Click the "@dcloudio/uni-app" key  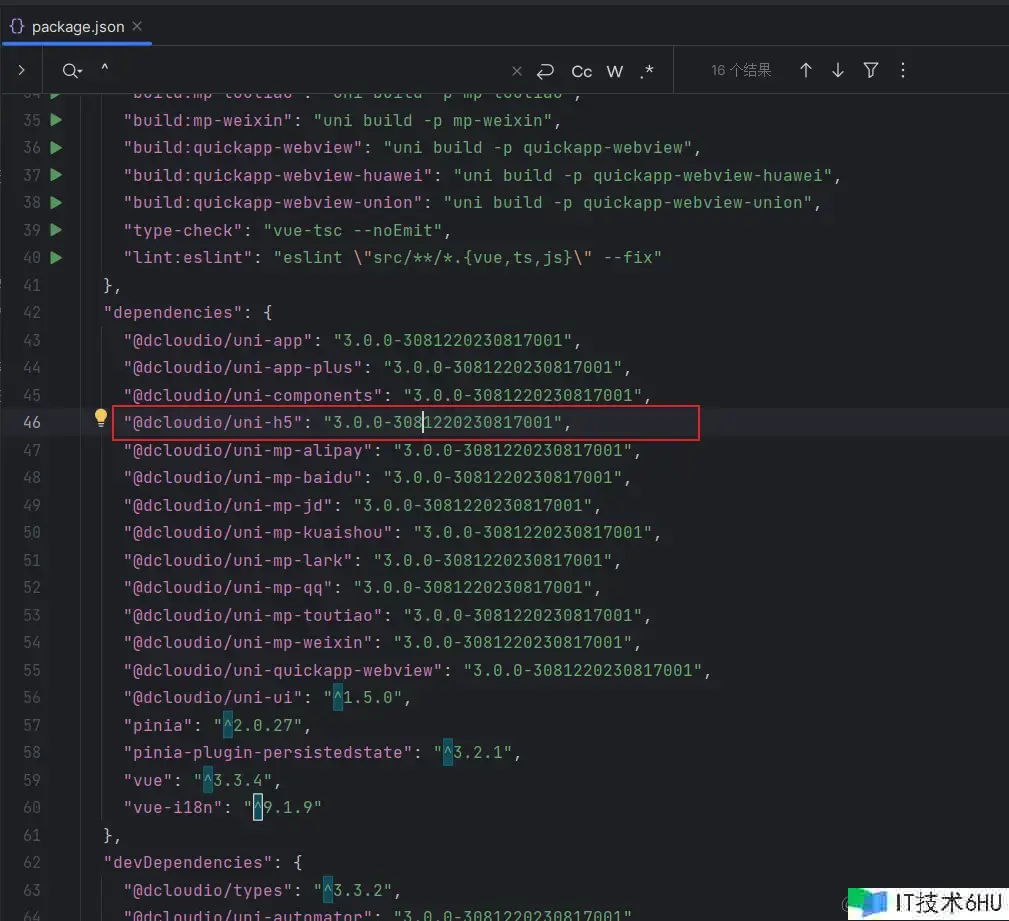tap(218, 340)
